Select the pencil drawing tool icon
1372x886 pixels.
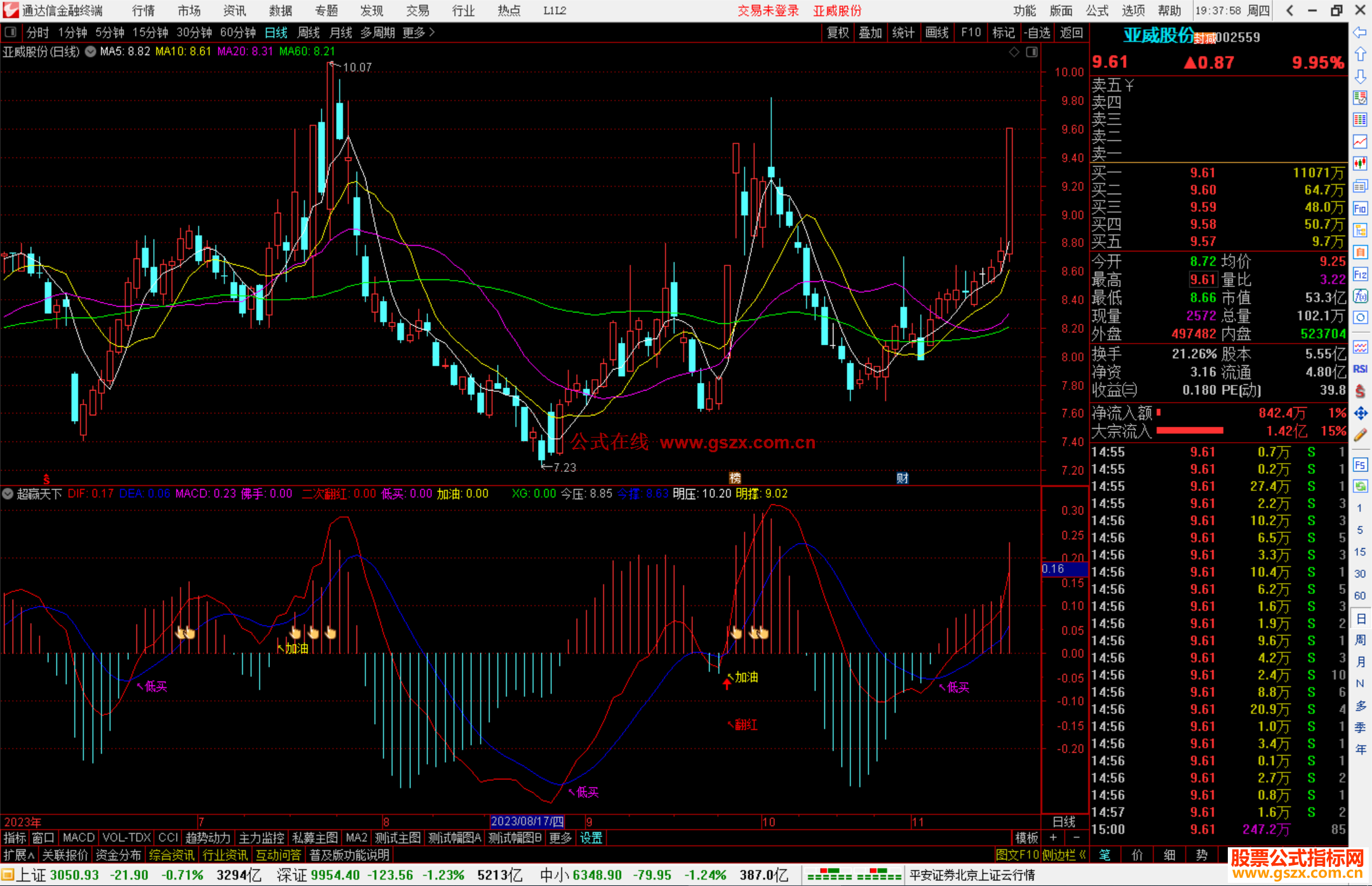pos(1360,435)
